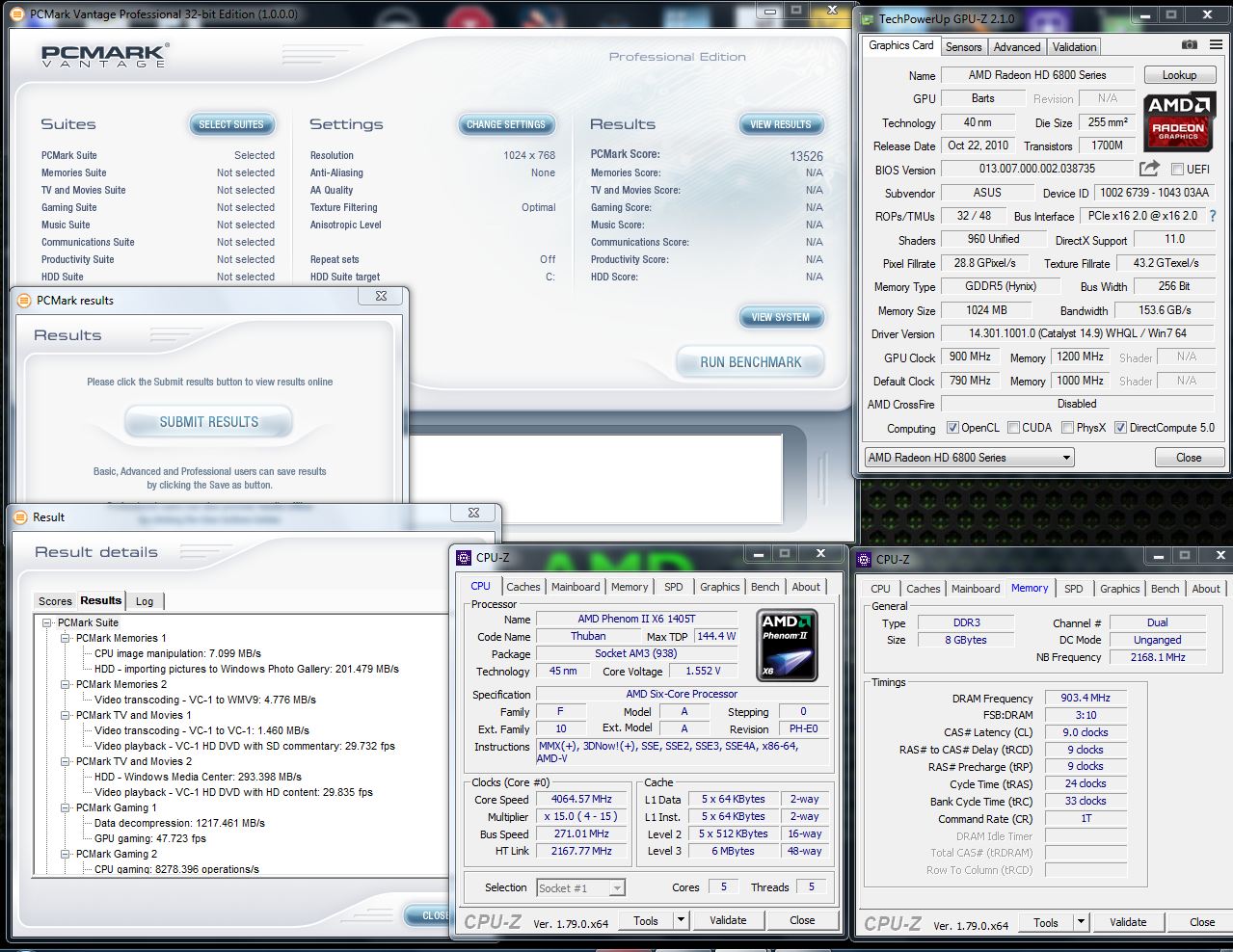The height and width of the screenshot is (952, 1233).
Task: Click Validate in CPU-Z CPU window
Action: (x=728, y=920)
